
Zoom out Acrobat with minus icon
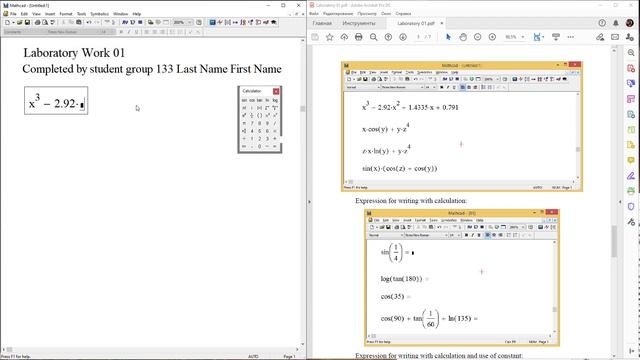point(478,37)
